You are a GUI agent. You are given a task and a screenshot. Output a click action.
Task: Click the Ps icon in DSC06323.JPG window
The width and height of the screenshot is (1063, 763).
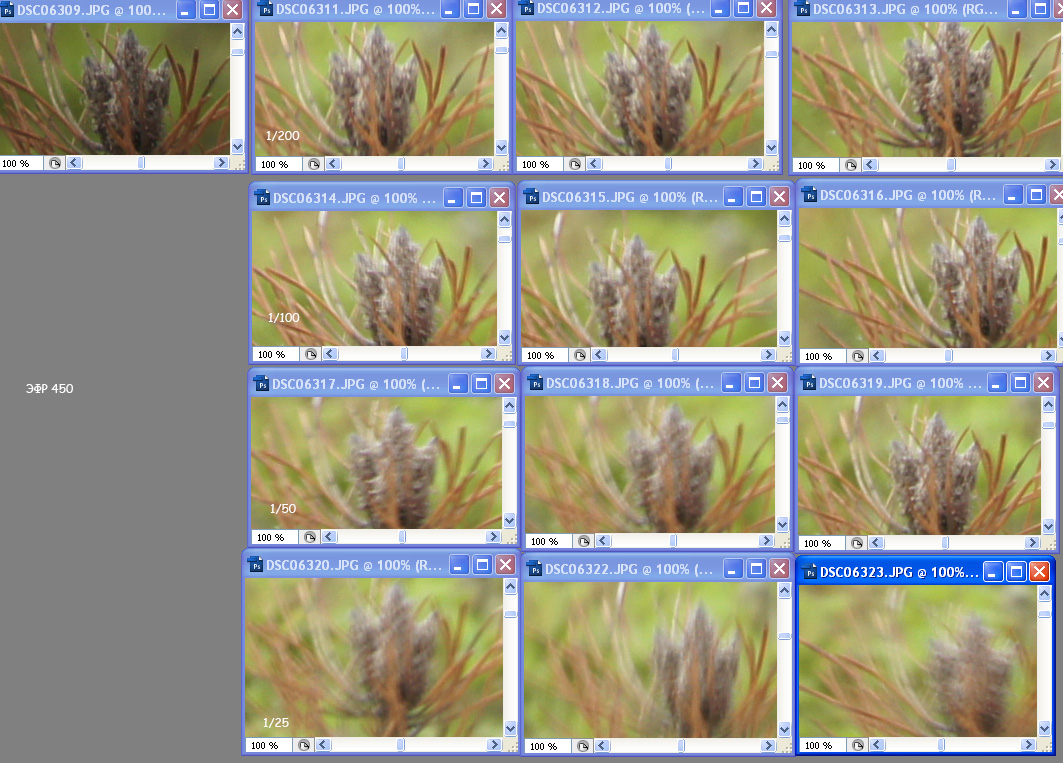808,572
